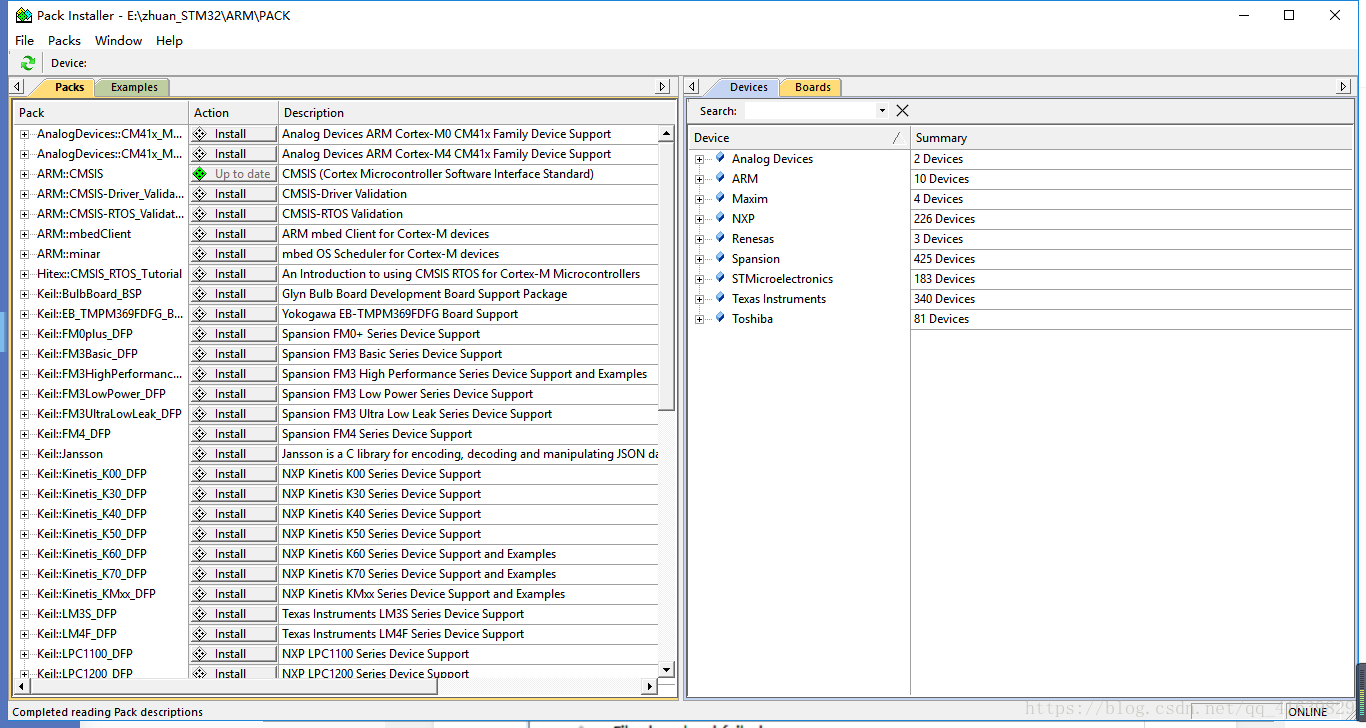Image resolution: width=1366 pixels, height=728 pixels.
Task: Expand the ARM::CMSIS pack row
Action: [x=25, y=174]
